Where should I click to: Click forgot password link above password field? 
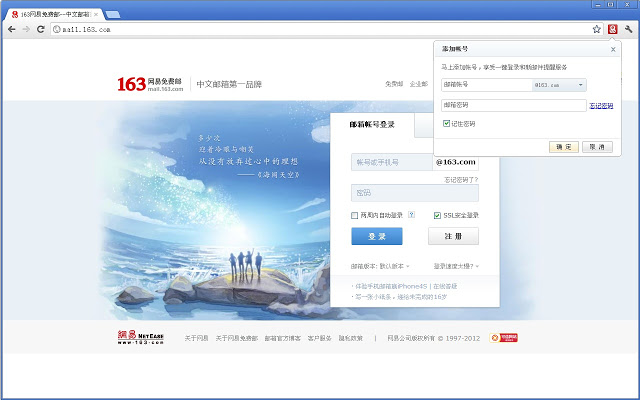pos(461,180)
